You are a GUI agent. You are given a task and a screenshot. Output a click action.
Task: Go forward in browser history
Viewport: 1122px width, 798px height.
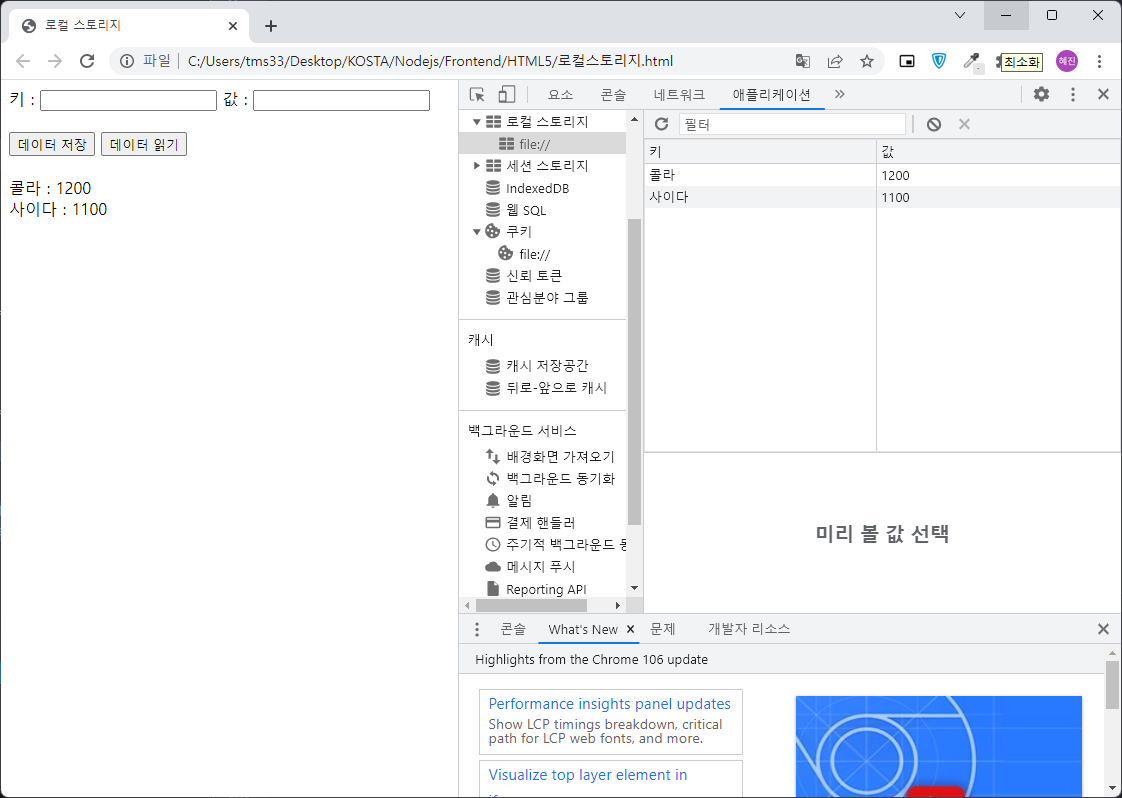pyautogui.click(x=55, y=61)
